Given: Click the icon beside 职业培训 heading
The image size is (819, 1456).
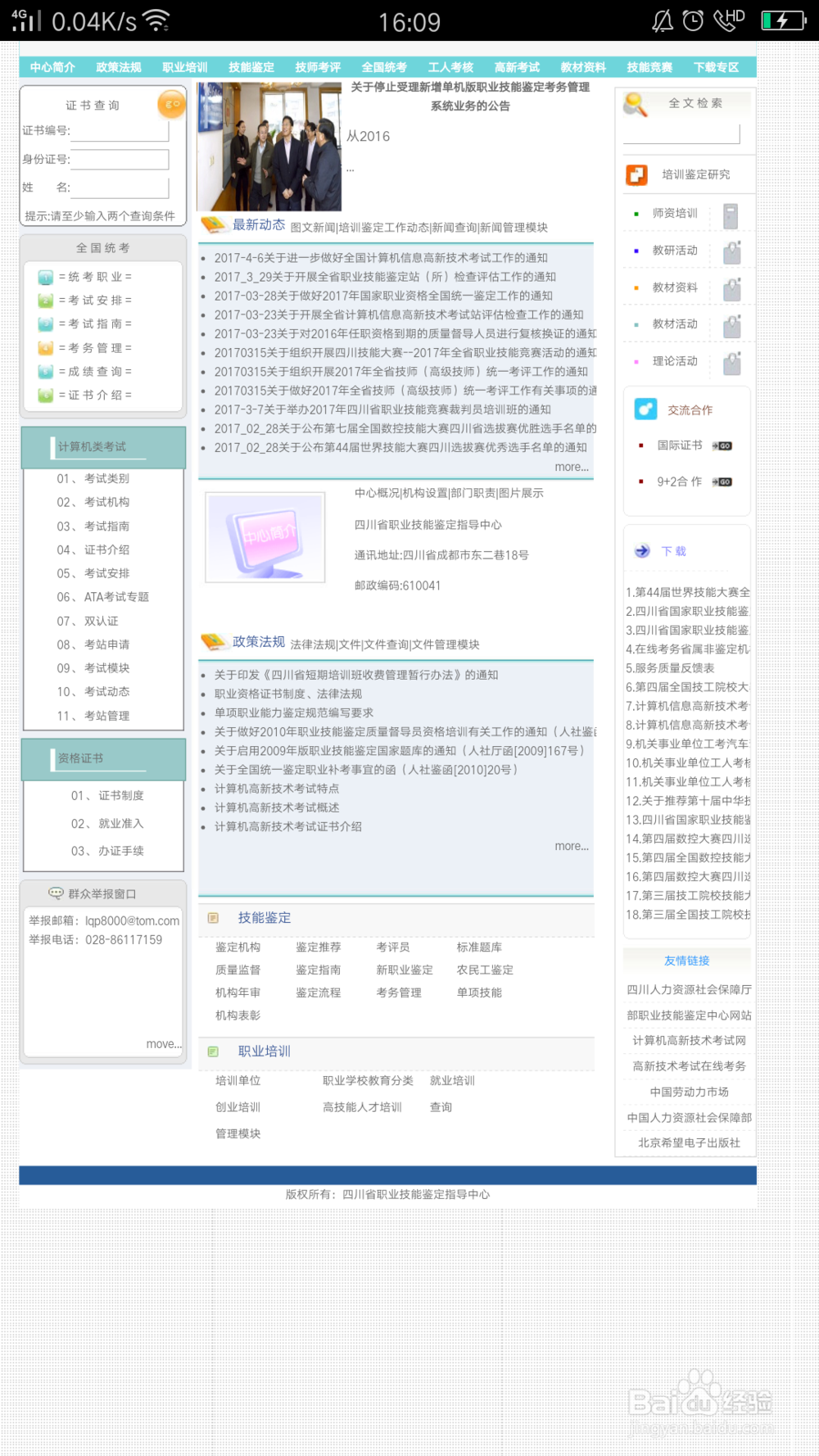Looking at the screenshot, I should point(213,1051).
